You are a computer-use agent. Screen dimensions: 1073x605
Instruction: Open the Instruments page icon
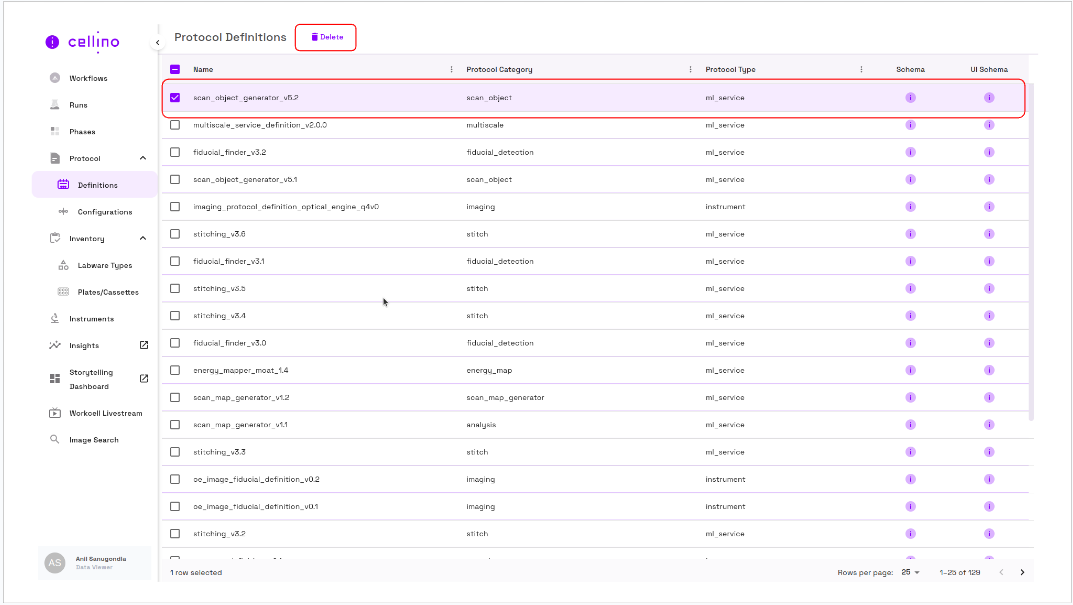tap(55, 319)
